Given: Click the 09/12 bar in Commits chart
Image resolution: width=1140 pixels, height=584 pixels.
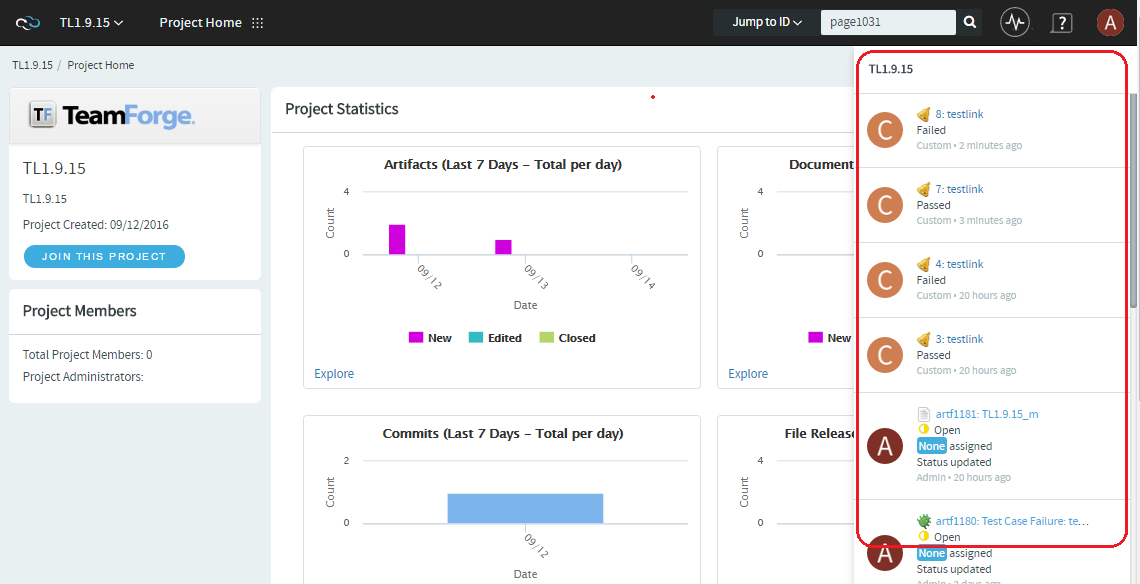Looking at the screenshot, I should click(x=525, y=508).
